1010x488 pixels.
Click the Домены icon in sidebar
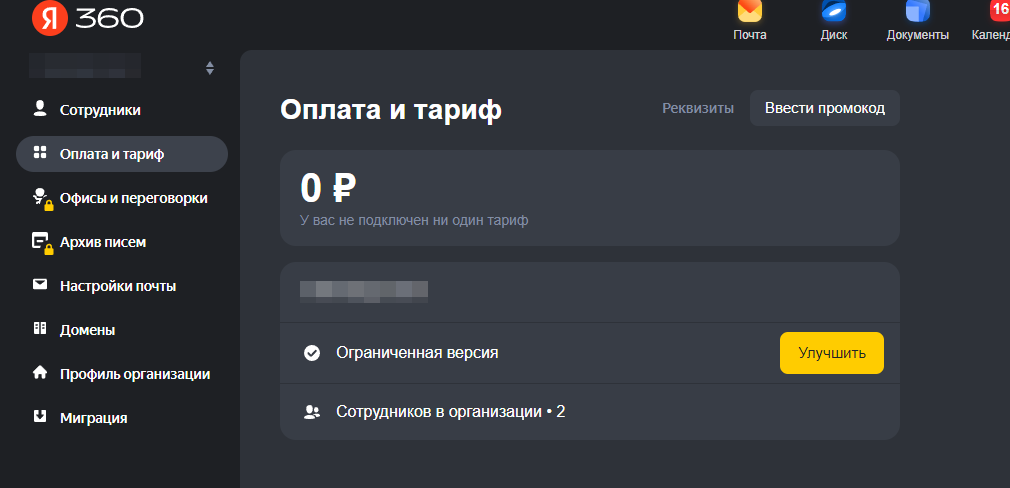coord(40,328)
